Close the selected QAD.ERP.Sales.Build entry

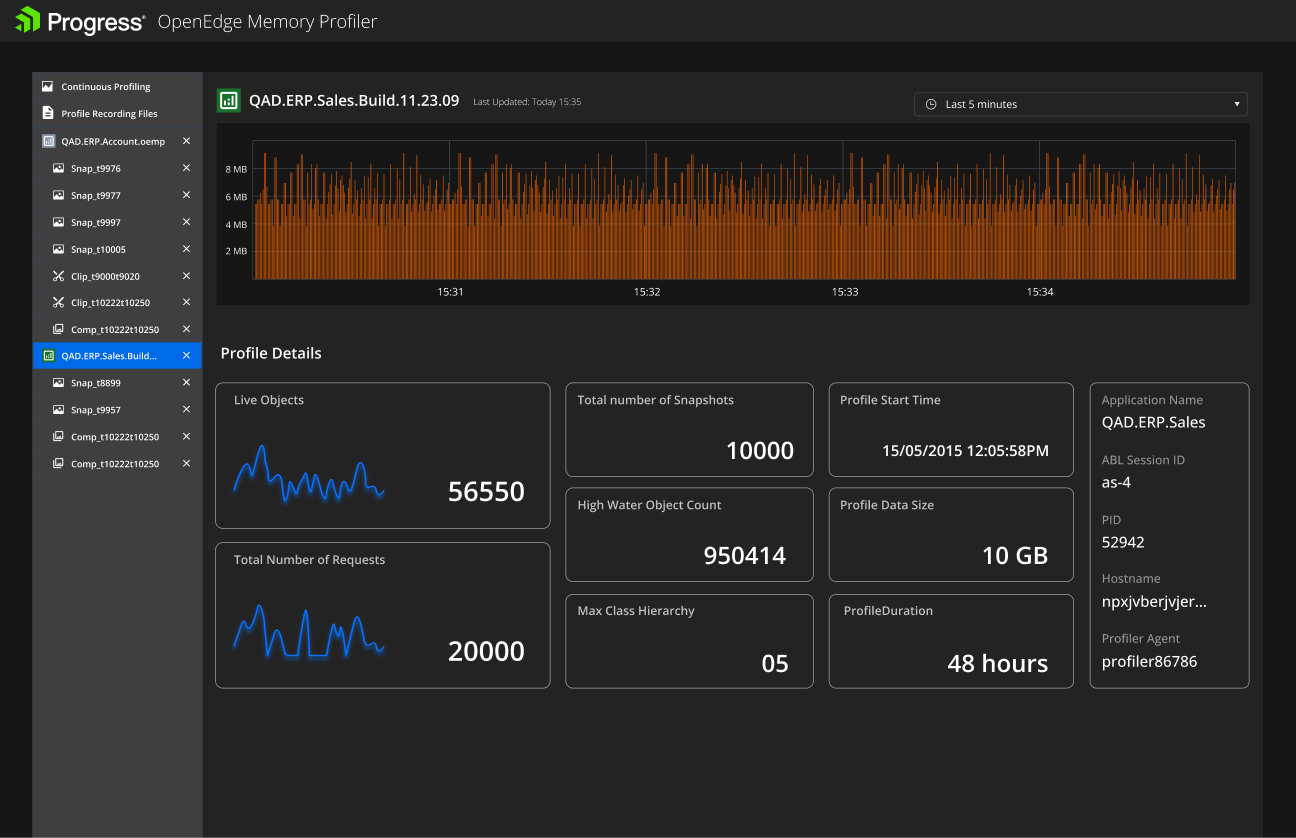[x=186, y=355]
